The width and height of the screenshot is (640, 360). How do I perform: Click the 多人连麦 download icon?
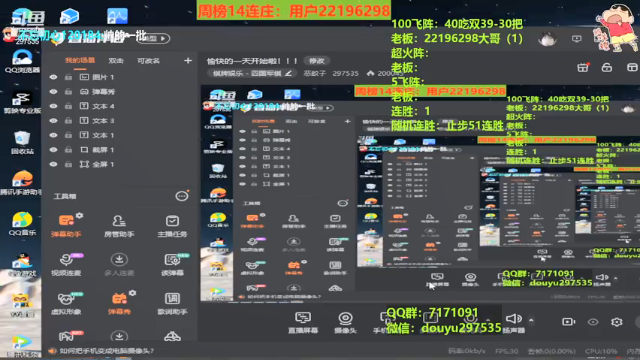[119, 260]
